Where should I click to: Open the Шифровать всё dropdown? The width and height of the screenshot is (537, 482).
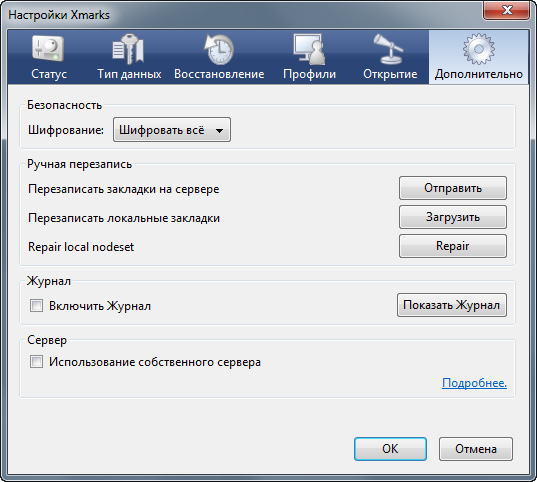click(x=172, y=130)
